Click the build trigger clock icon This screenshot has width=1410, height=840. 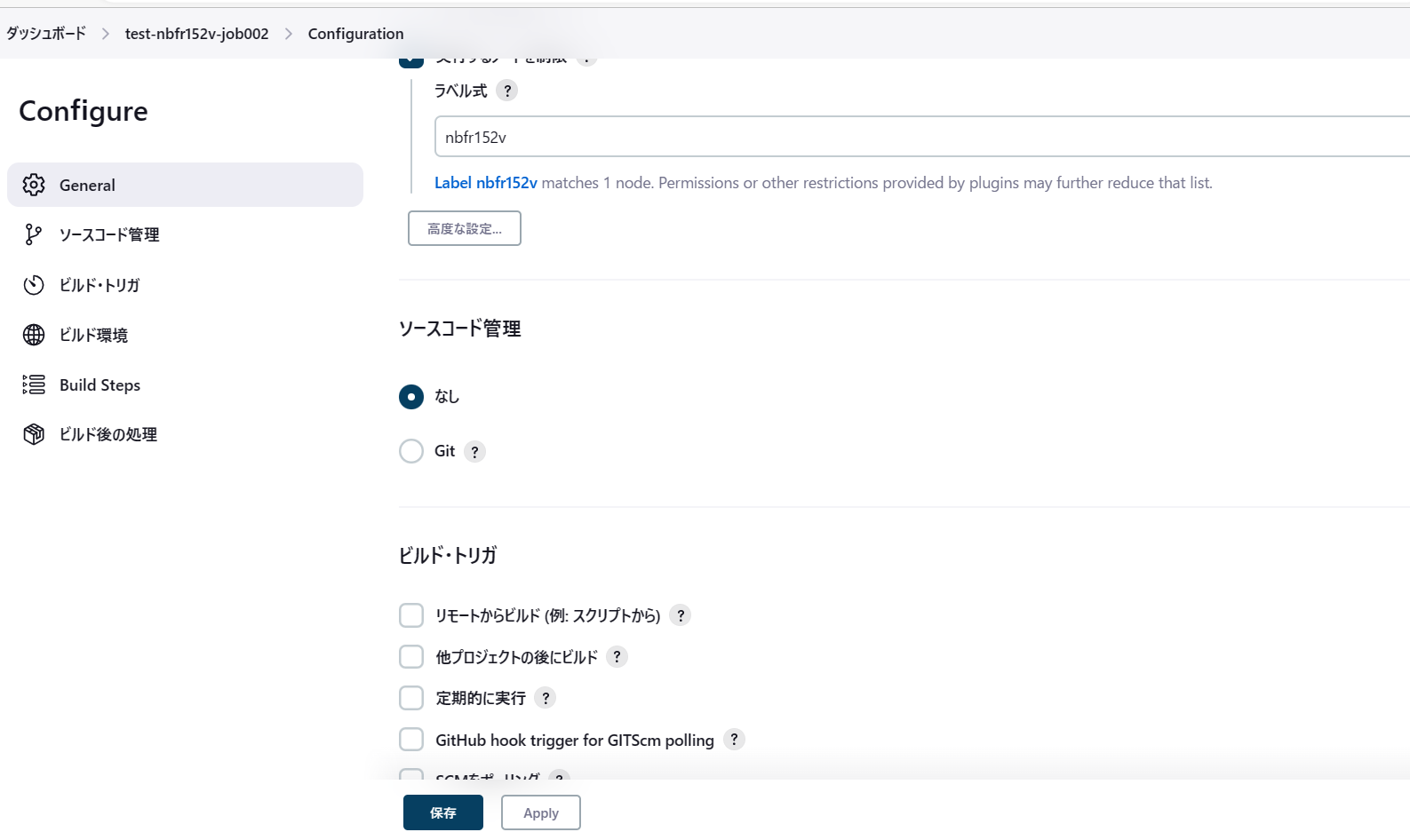click(34, 285)
